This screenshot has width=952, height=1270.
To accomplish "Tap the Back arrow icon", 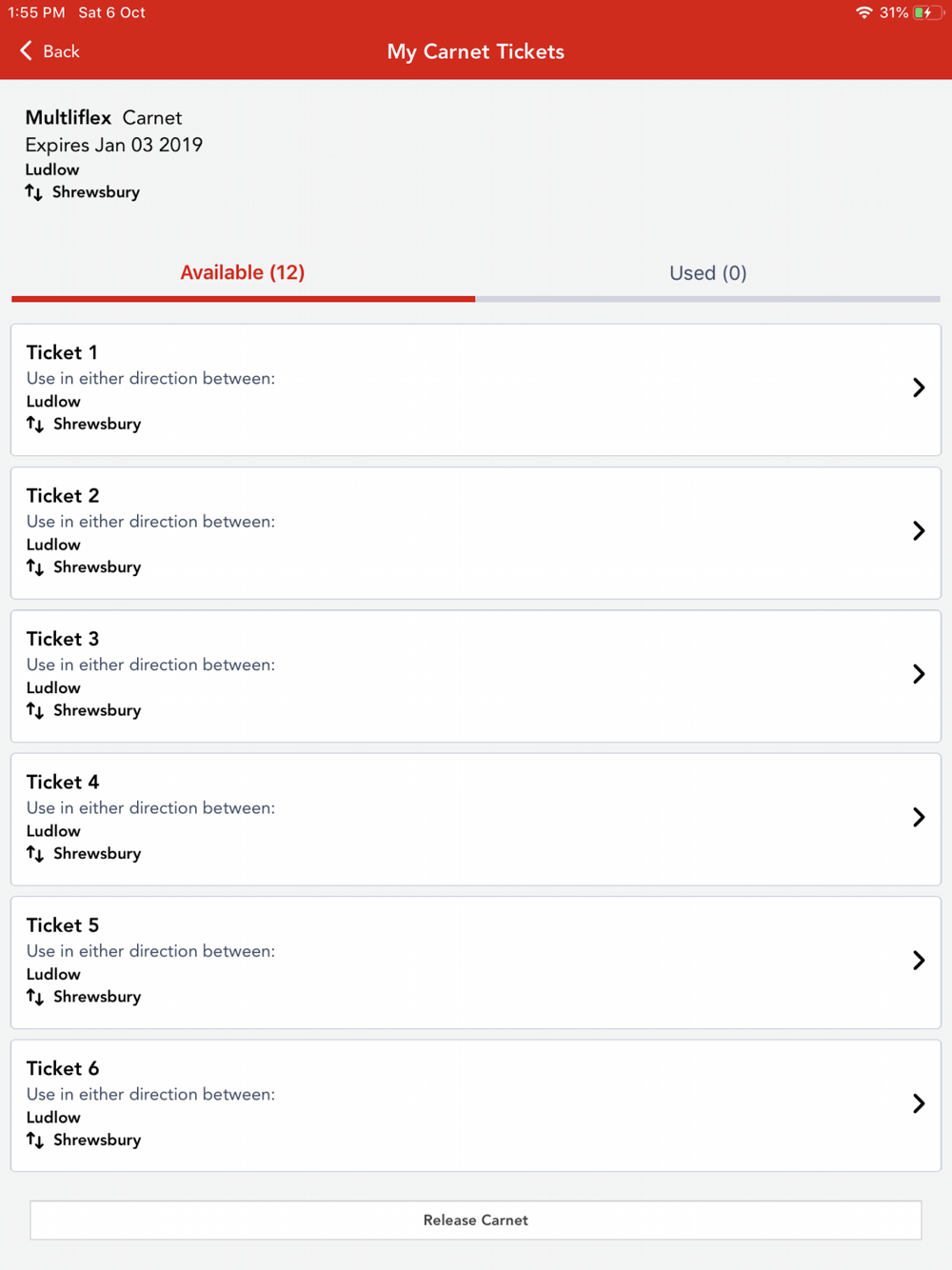I will coord(26,50).
